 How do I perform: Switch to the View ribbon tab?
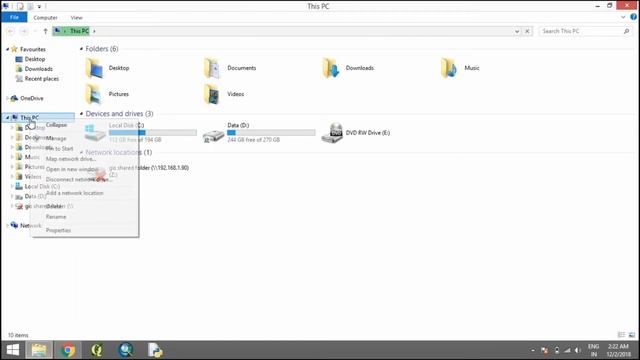pos(76,18)
